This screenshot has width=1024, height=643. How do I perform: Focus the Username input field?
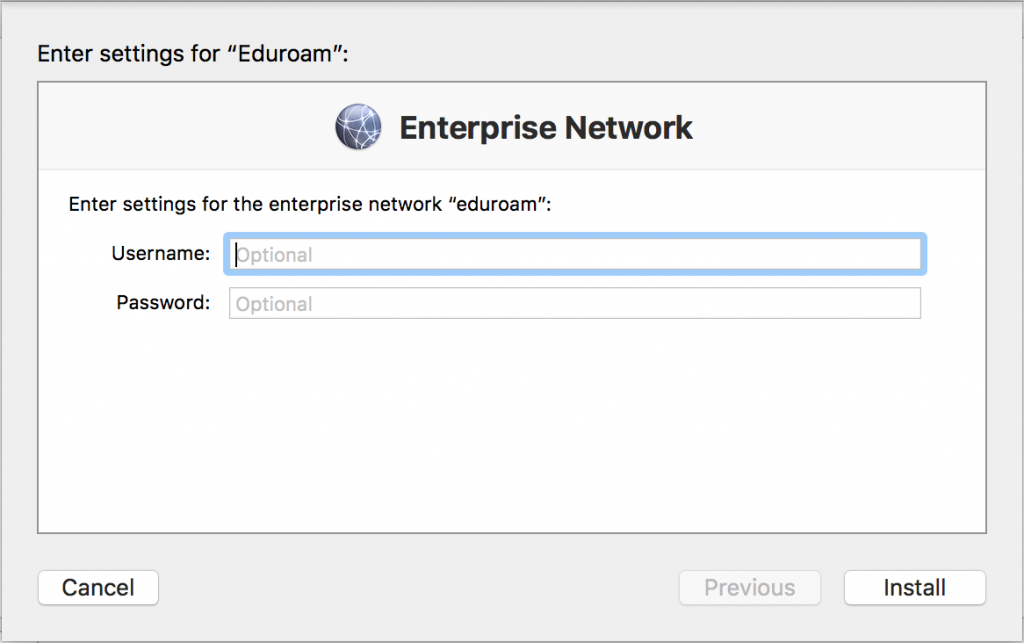coord(575,254)
